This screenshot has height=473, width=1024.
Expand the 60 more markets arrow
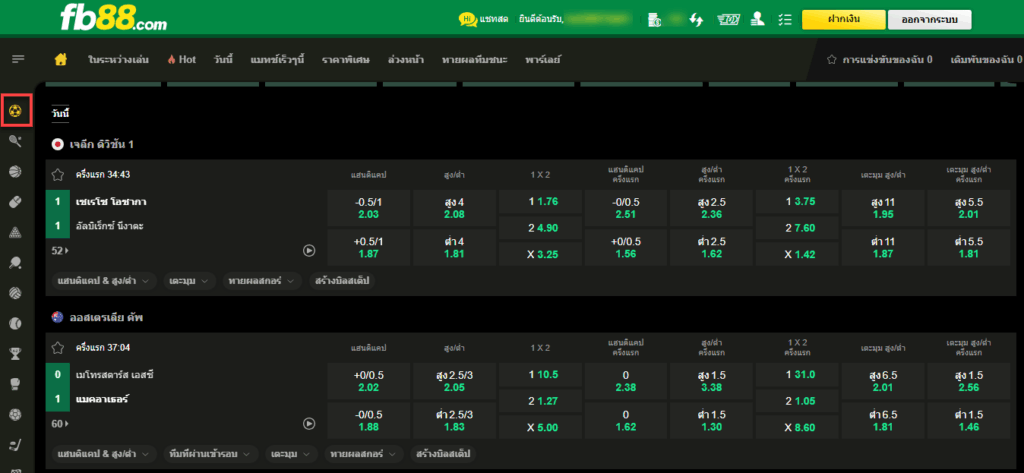pyautogui.click(x=60, y=424)
